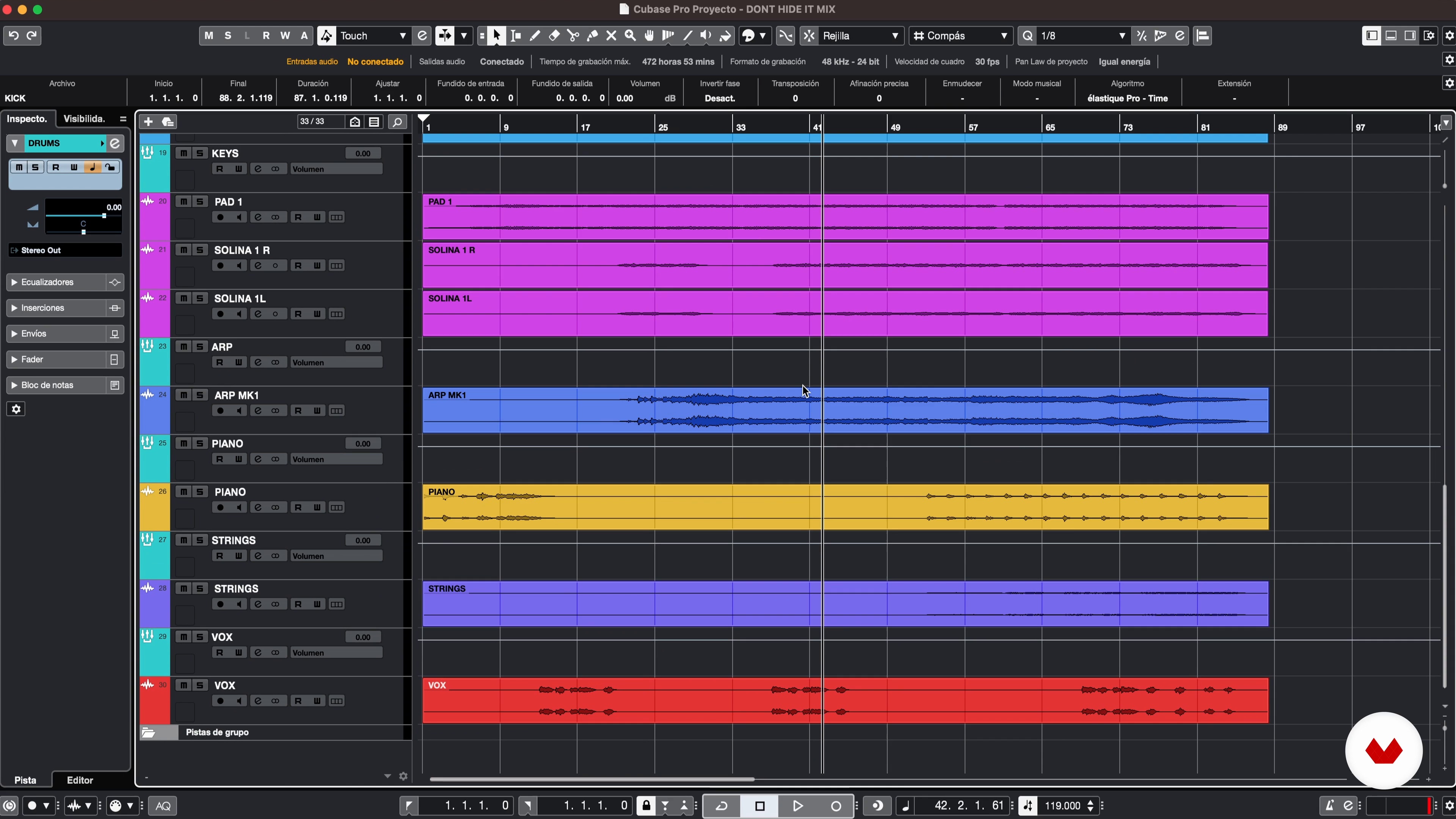Click the Play transport button
The width and height of the screenshot is (1456, 819).
click(x=797, y=806)
